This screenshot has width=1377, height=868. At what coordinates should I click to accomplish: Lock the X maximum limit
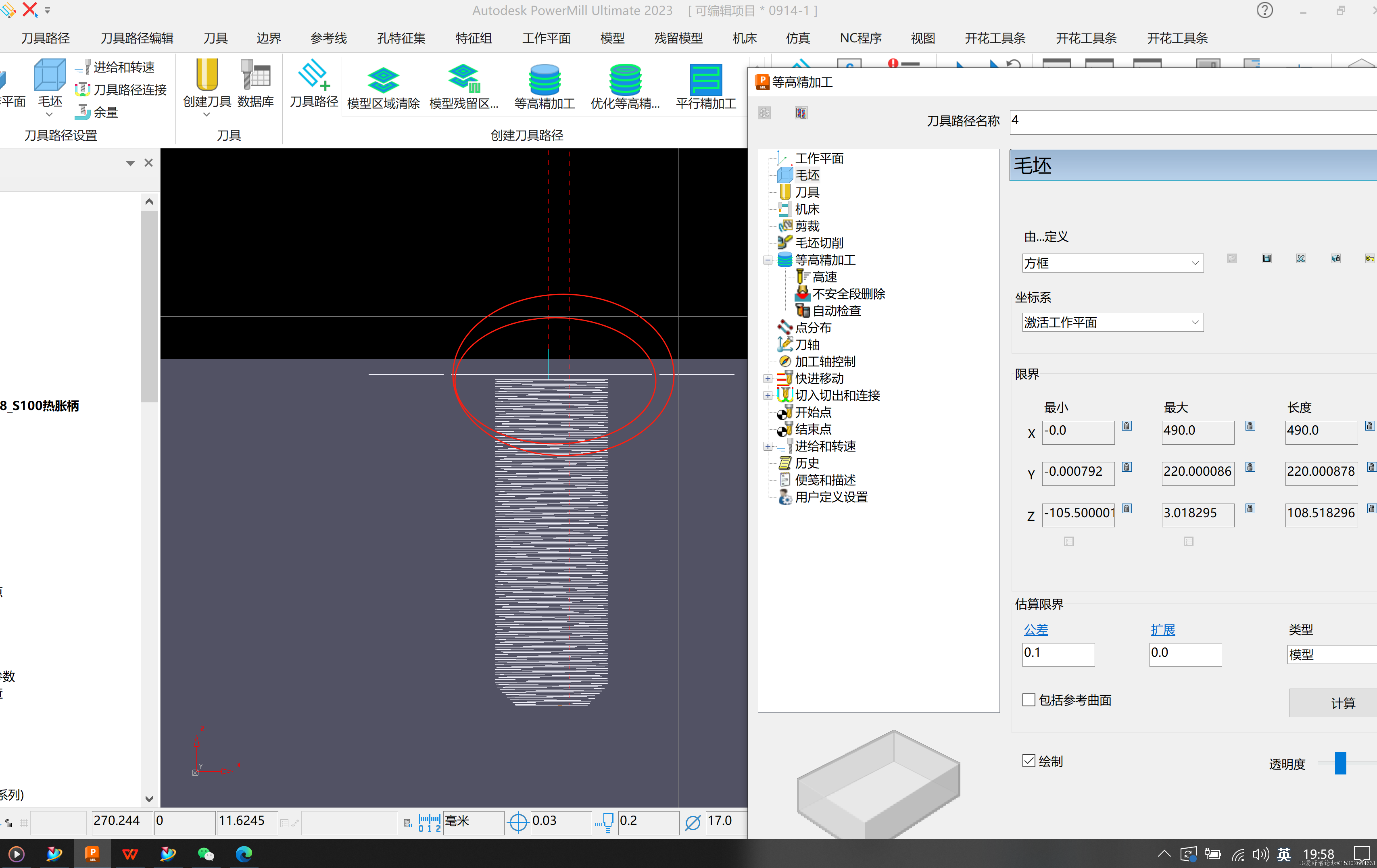(x=1250, y=426)
